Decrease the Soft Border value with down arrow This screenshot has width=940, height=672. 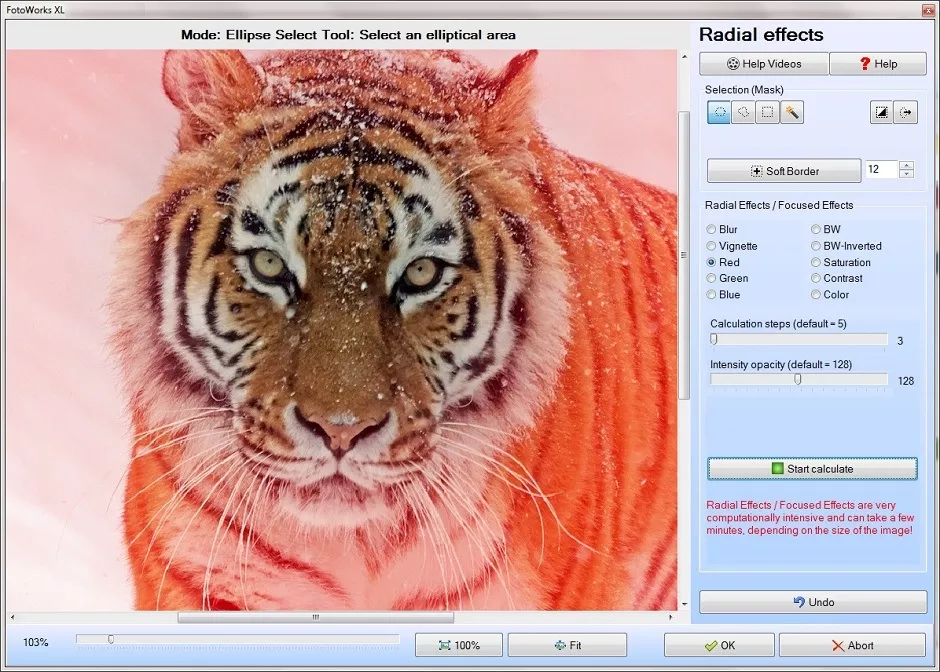[906, 175]
